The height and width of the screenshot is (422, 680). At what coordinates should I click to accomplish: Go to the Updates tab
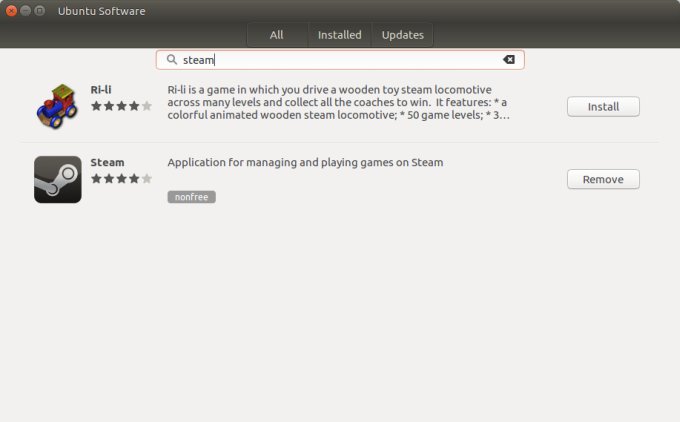pos(402,35)
